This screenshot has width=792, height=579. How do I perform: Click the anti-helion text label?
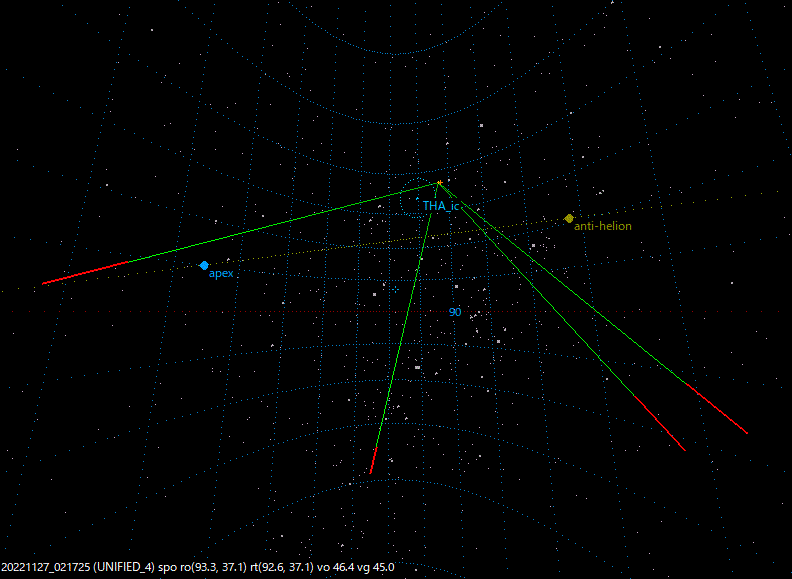click(603, 226)
